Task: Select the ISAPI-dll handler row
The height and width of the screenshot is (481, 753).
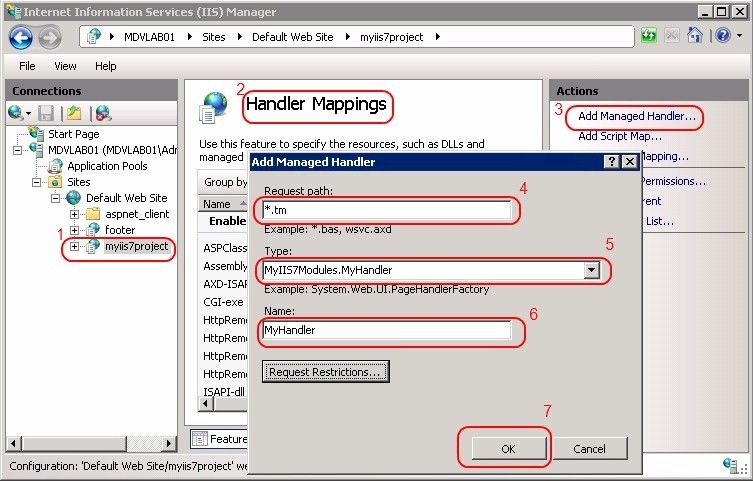Action: coord(223,392)
